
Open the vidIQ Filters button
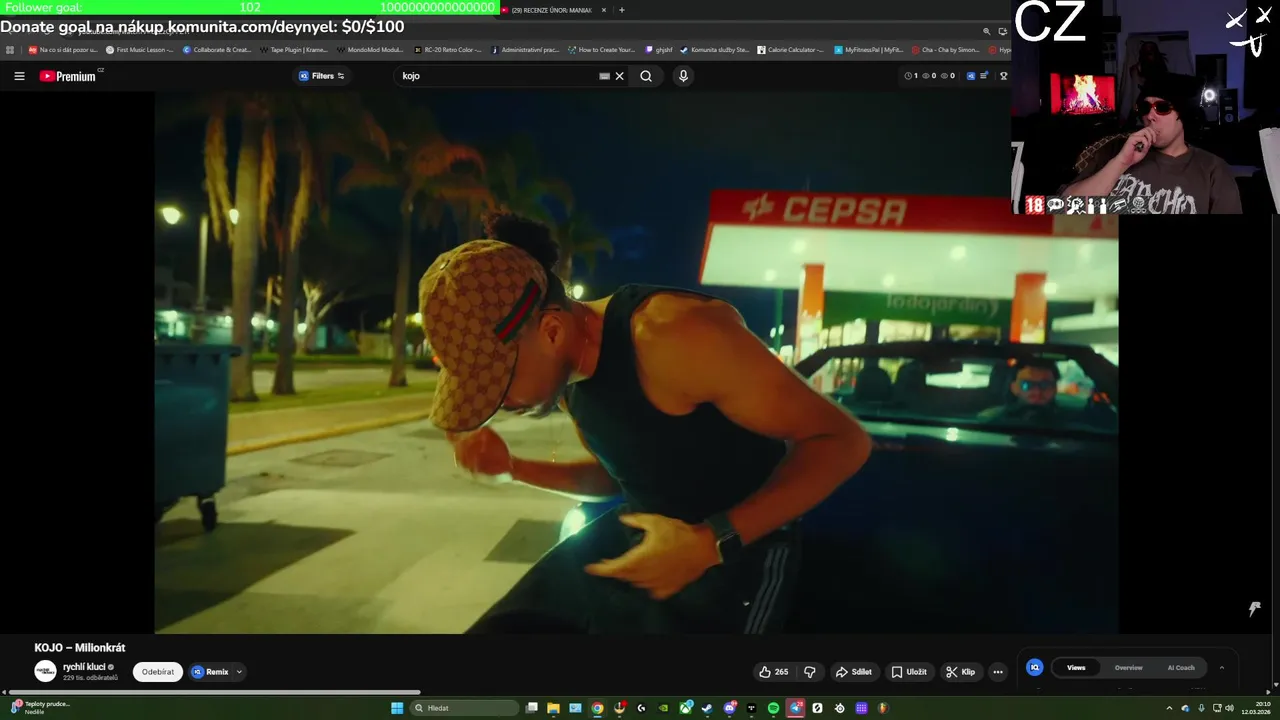(x=321, y=76)
